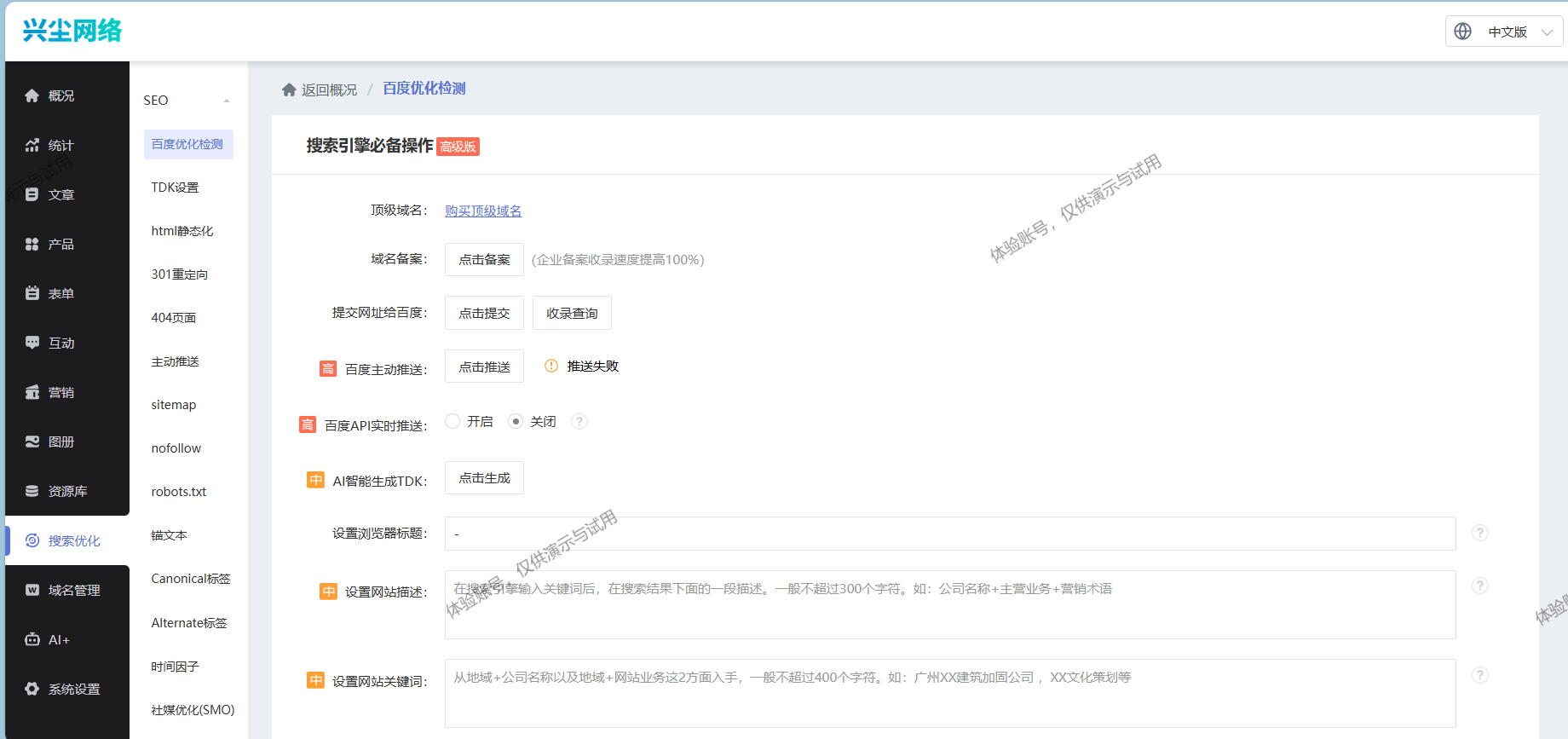Click the 资源库 database icon
This screenshot has height=739, width=1568.
pos(32,491)
